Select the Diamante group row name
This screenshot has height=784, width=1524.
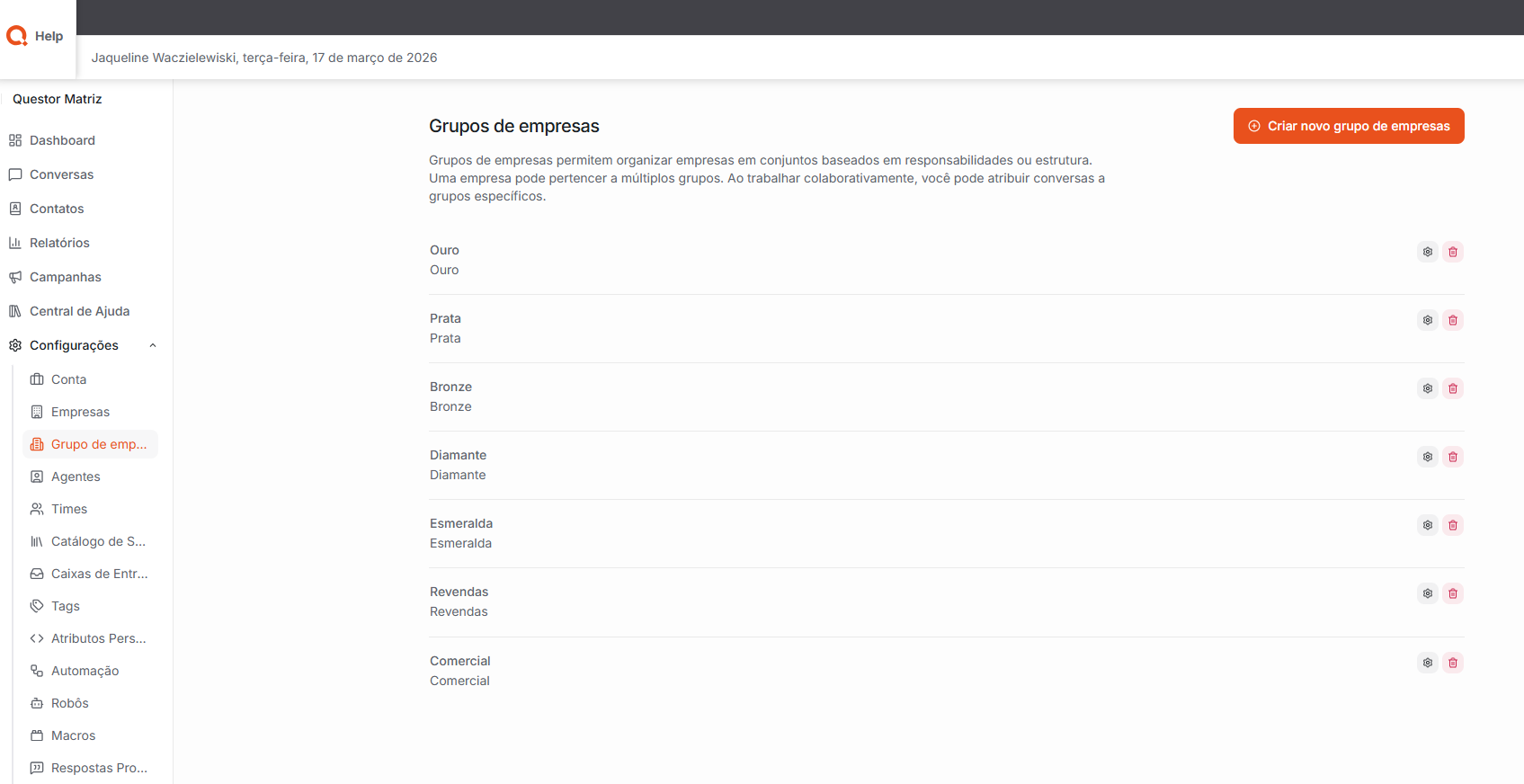(458, 455)
